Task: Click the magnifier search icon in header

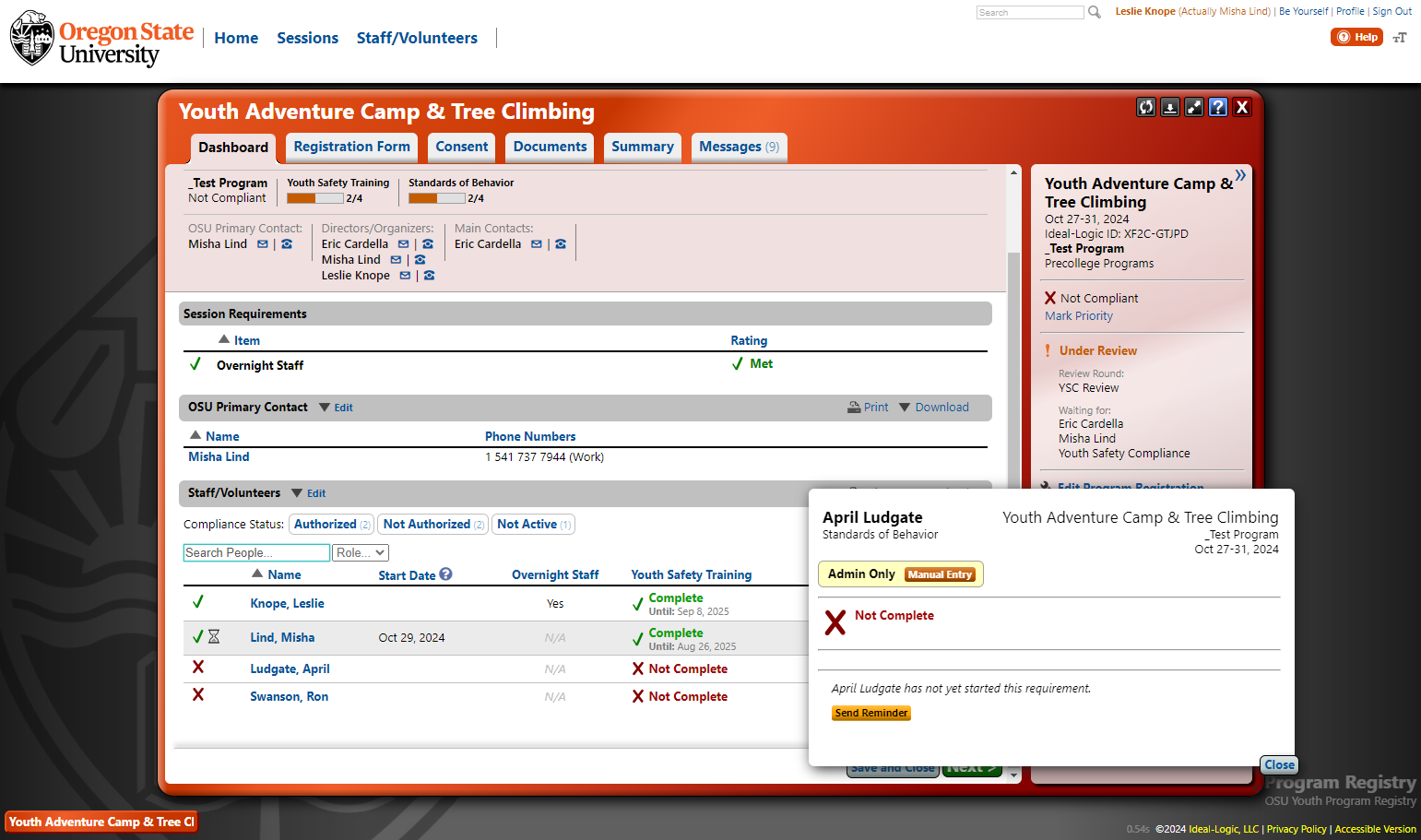Action: point(1095,12)
